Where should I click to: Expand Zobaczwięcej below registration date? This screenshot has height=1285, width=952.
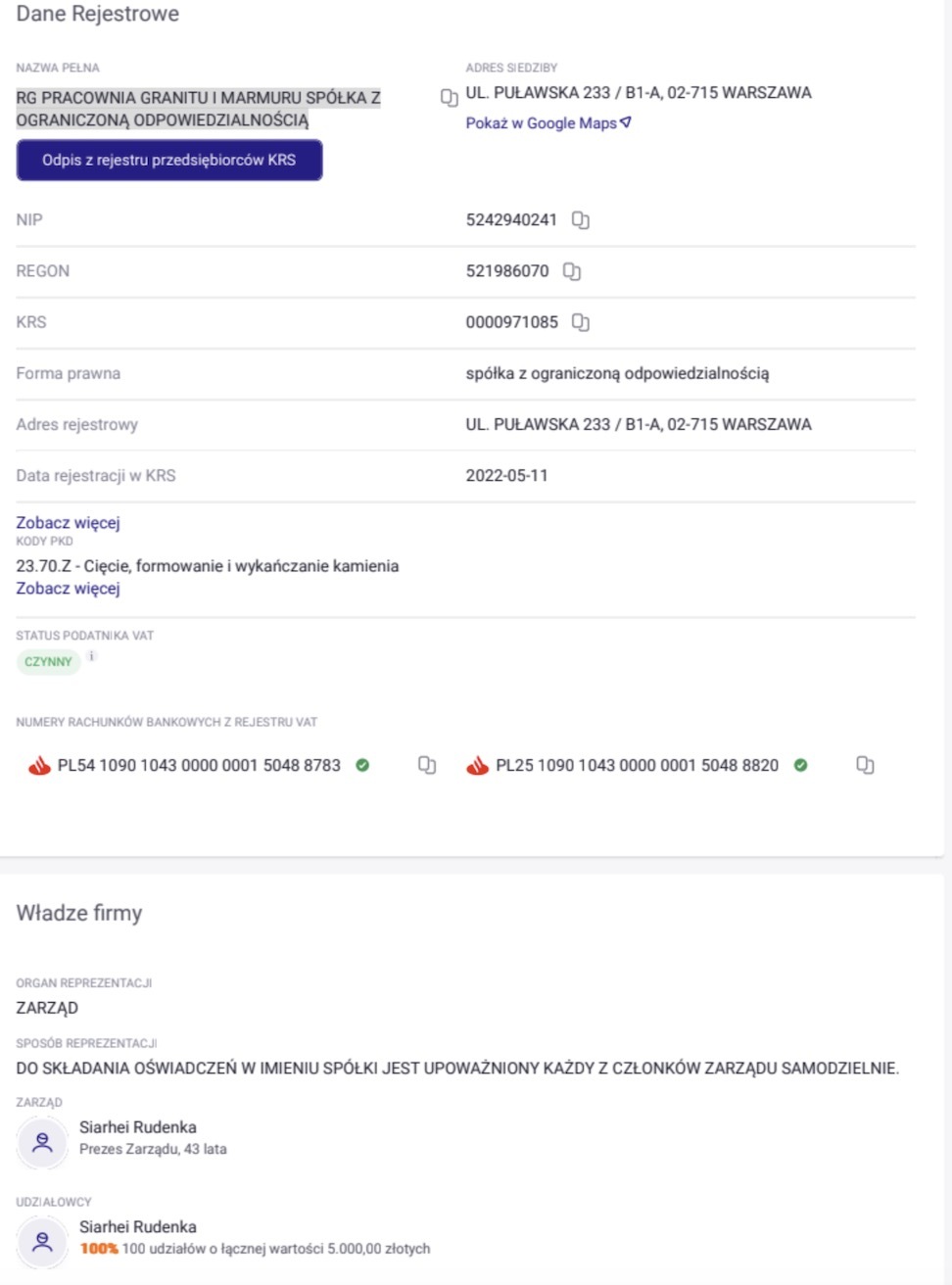pos(68,523)
